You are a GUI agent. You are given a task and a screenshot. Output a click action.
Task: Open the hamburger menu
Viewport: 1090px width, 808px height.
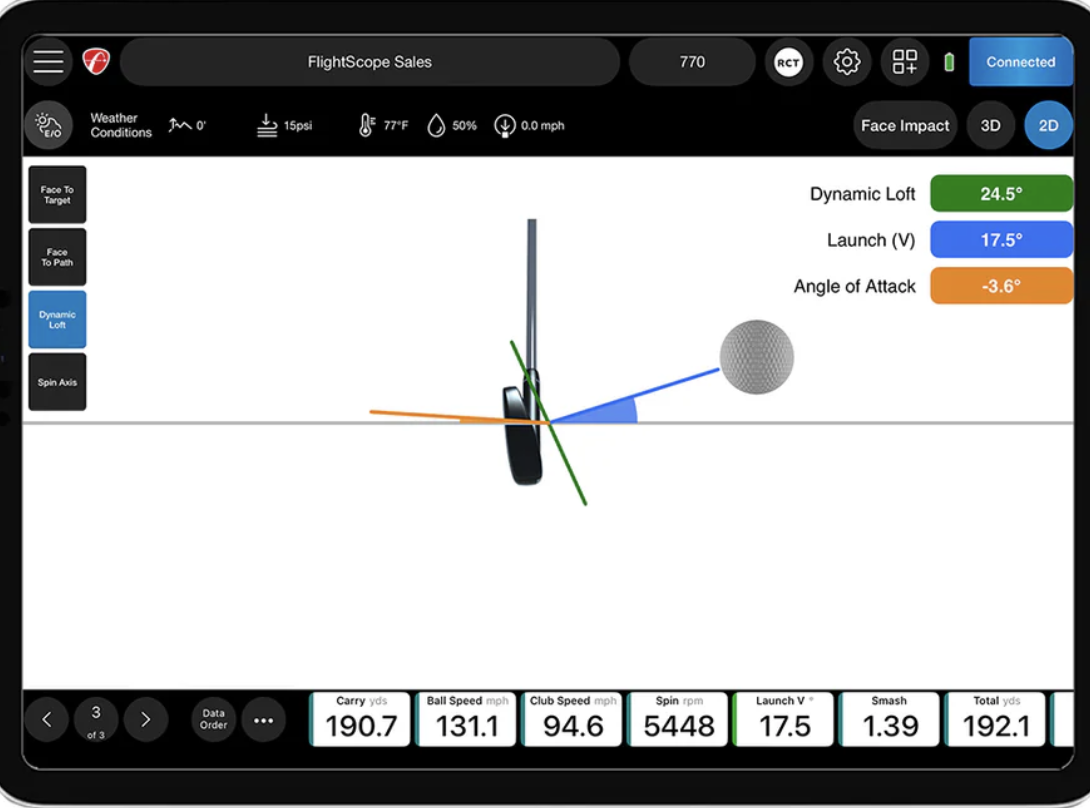coord(48,62)
